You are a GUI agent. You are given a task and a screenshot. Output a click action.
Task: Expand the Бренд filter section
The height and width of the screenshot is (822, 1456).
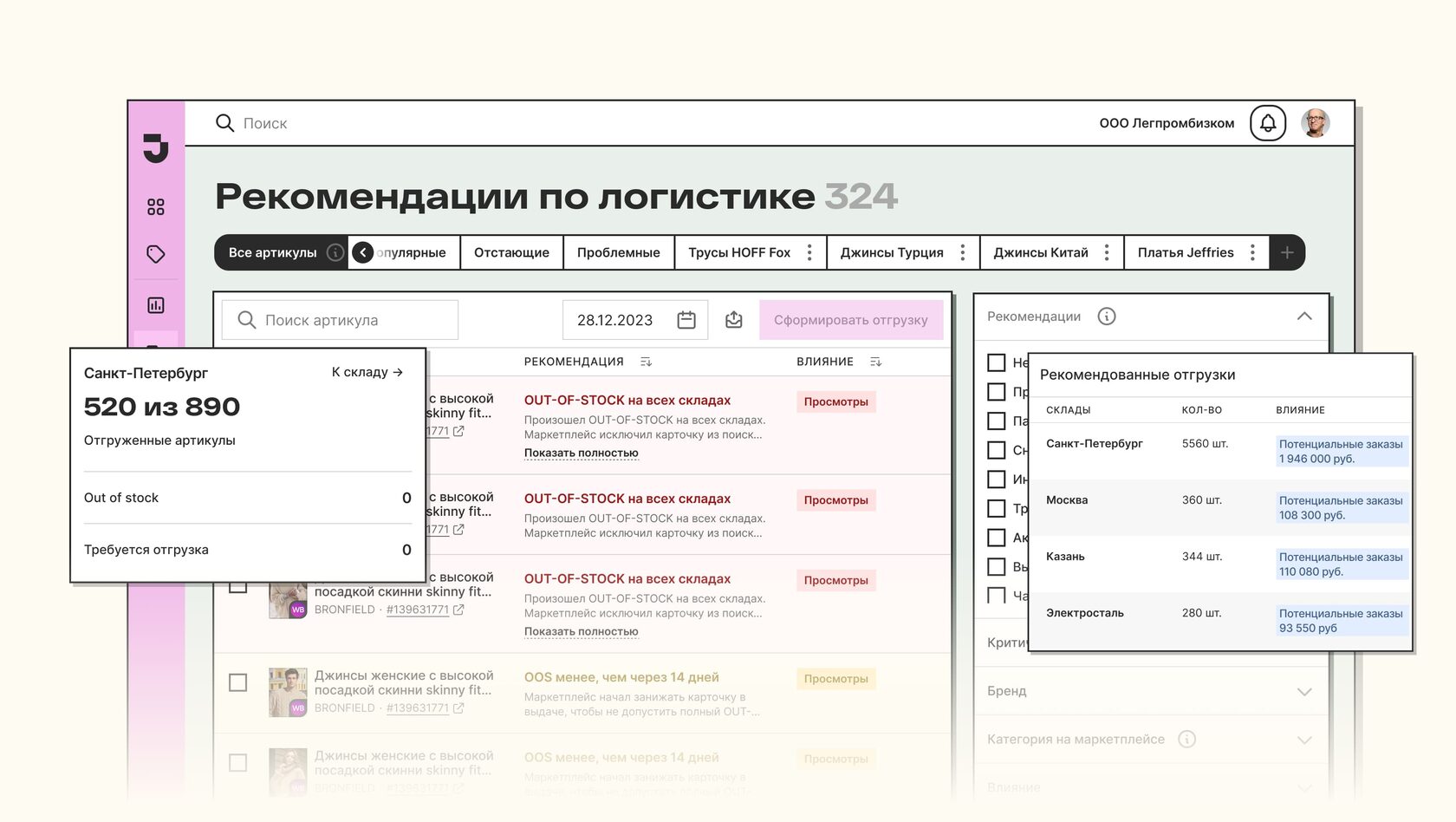(x=1304, y=691)
